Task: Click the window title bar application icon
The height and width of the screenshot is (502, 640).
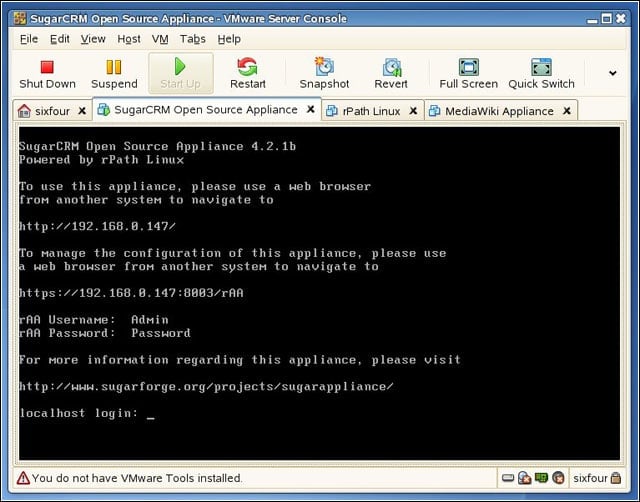Action: pyautogui.click(x=20, y=18)
